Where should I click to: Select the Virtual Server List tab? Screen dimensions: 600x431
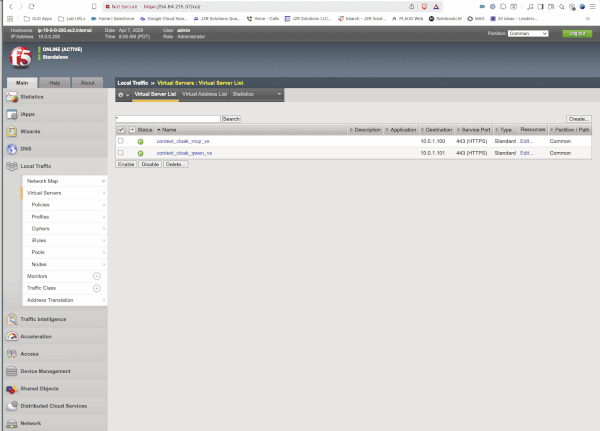(155, 94)
